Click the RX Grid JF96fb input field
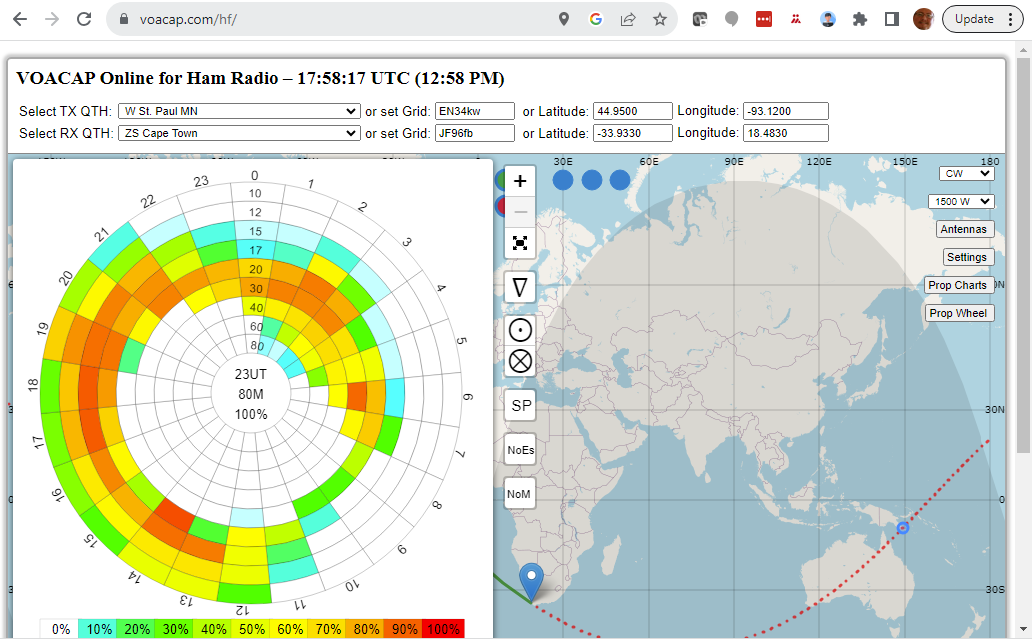 tap(474, 132)
